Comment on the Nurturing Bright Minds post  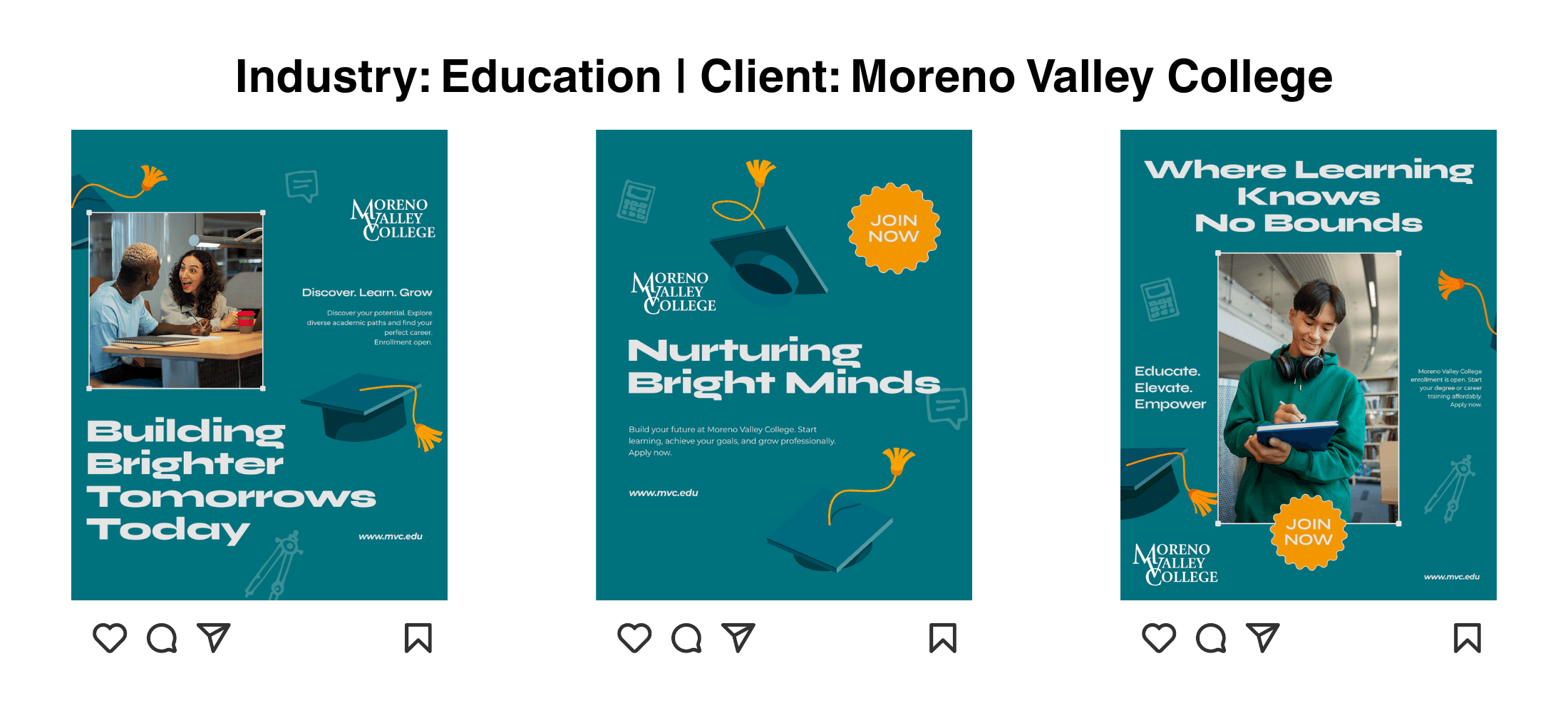coord(686,638)
